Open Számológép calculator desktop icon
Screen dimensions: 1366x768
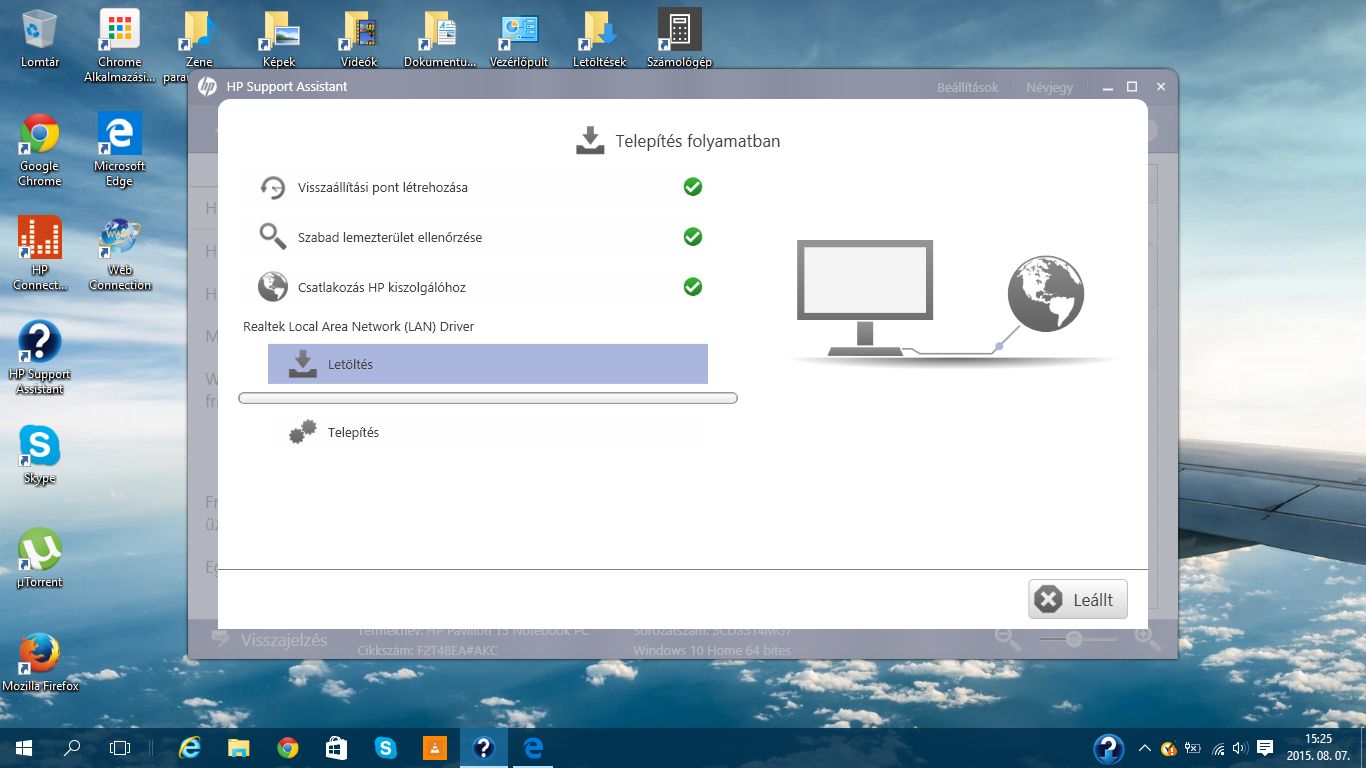(x=680, y=39)
